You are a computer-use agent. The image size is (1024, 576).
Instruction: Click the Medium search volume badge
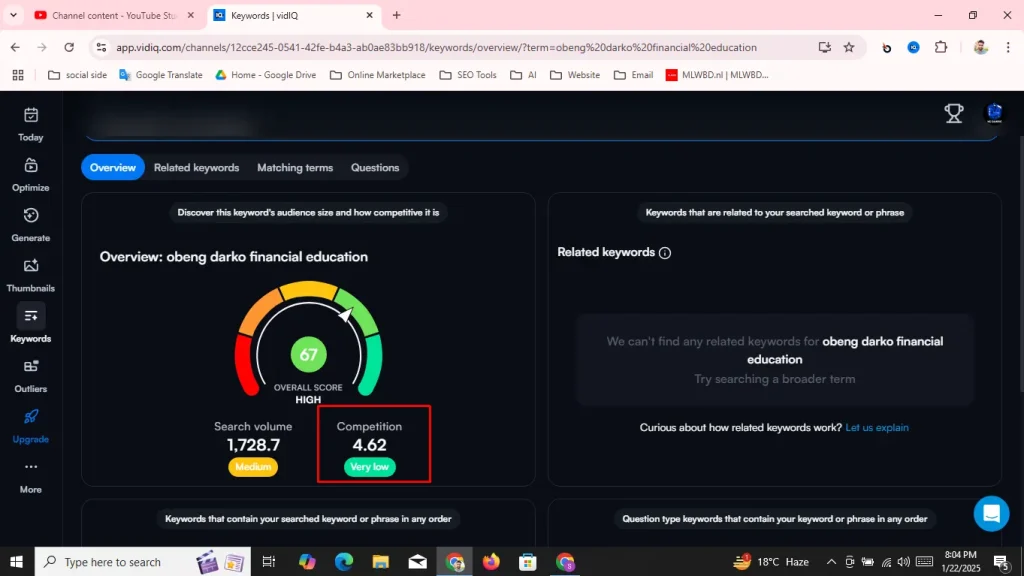pyautogui.click(x=253, y=466)
